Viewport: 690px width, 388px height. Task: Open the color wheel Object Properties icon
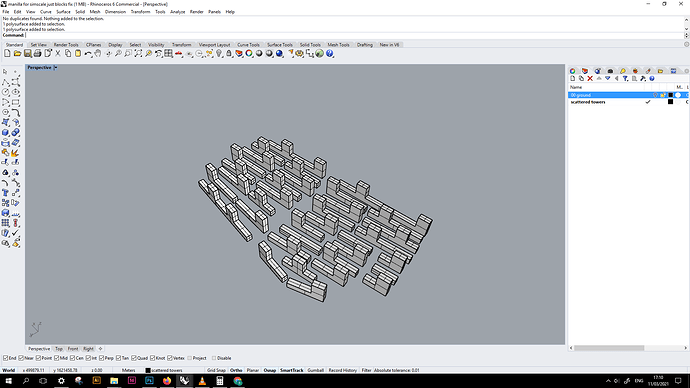[249, 53]
